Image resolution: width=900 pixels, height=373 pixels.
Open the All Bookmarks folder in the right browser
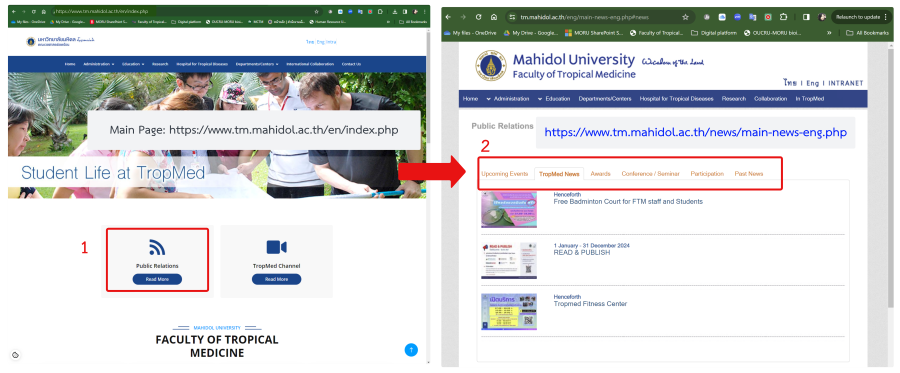tap(867, 33)
